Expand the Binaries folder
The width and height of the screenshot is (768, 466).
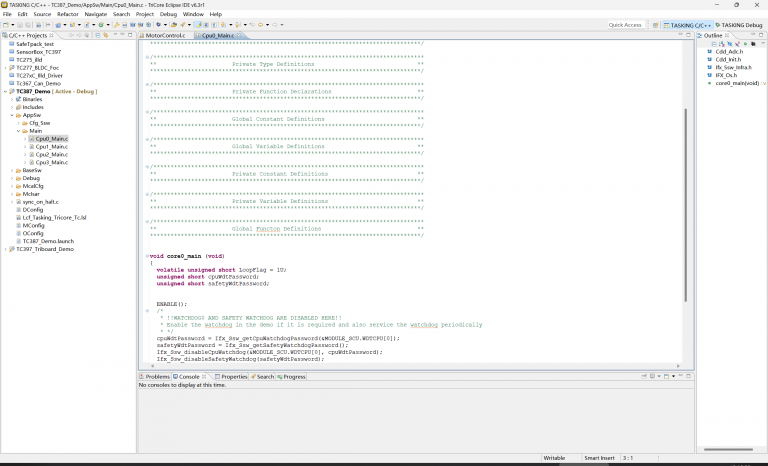tap(12, 99)
